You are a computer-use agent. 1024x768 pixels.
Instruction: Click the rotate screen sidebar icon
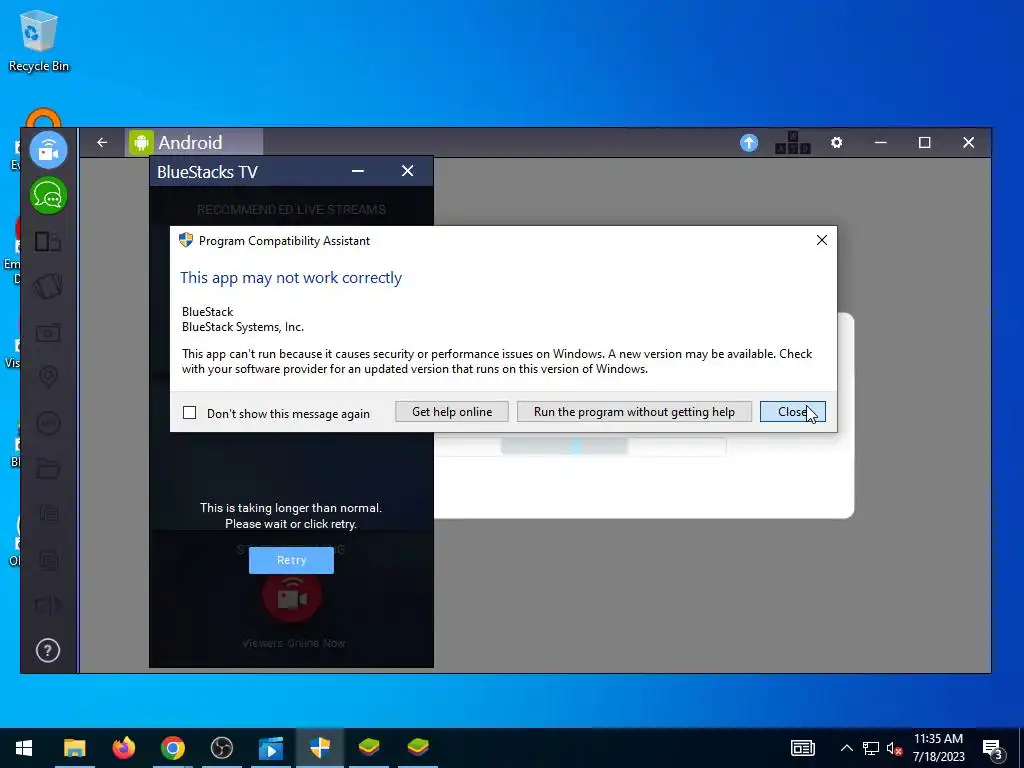tap(48, 242)
